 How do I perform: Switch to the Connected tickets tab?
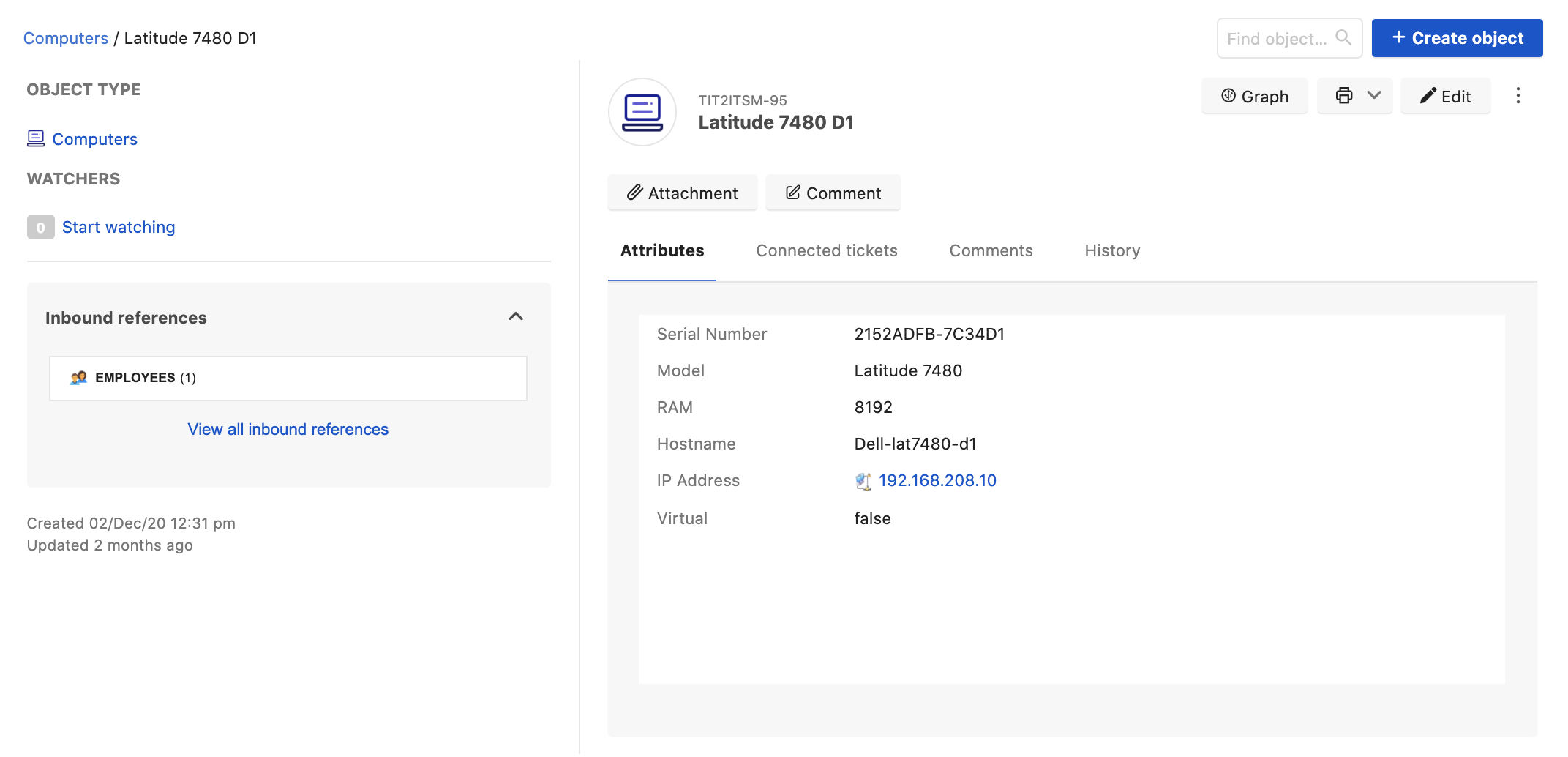826,251
